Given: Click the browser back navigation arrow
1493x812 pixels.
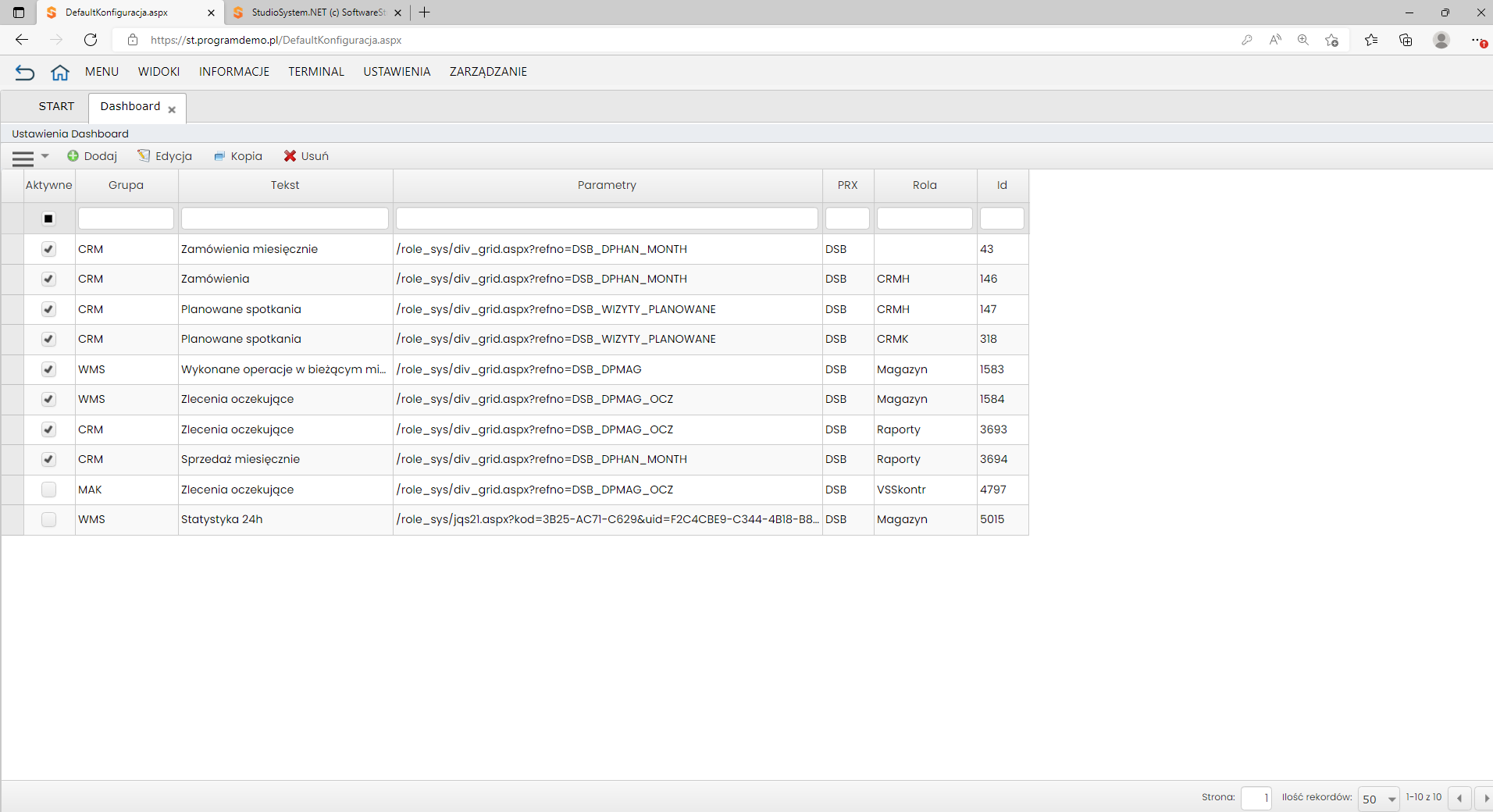Looking at the screenshot, I should (x=22, y=40).
